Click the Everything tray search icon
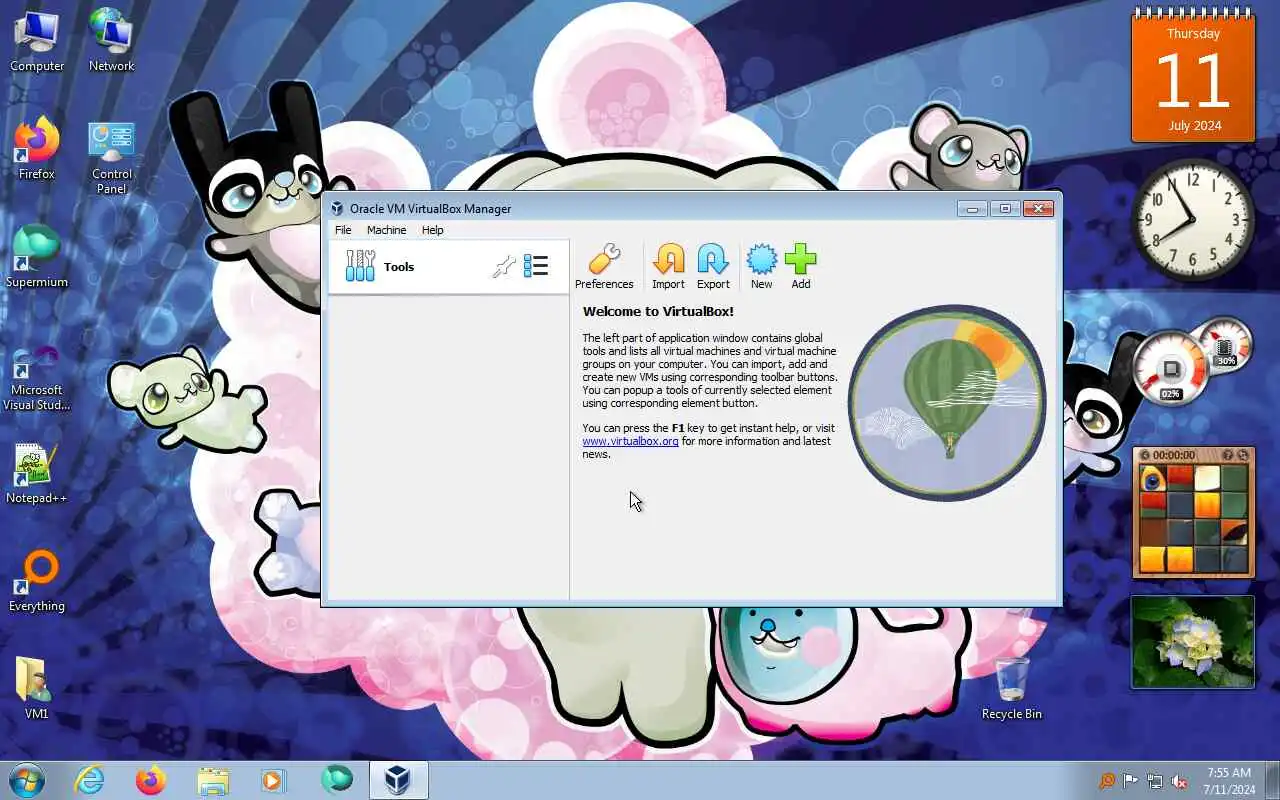Image resolution: width=1280 pixels, height=800 pixels. 1107,781
